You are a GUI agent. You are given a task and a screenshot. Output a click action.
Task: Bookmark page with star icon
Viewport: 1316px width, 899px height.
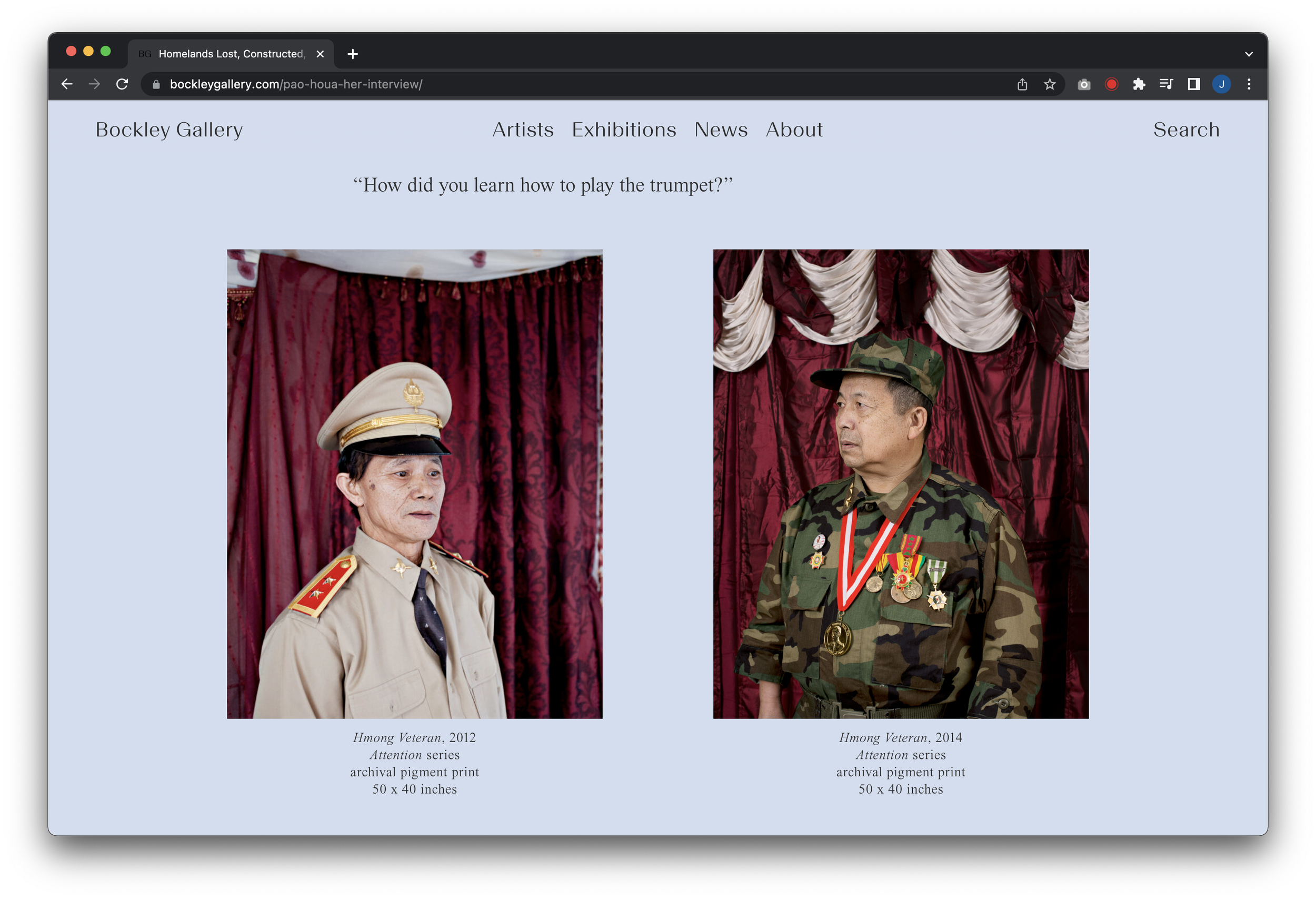tap(1050, 84)
